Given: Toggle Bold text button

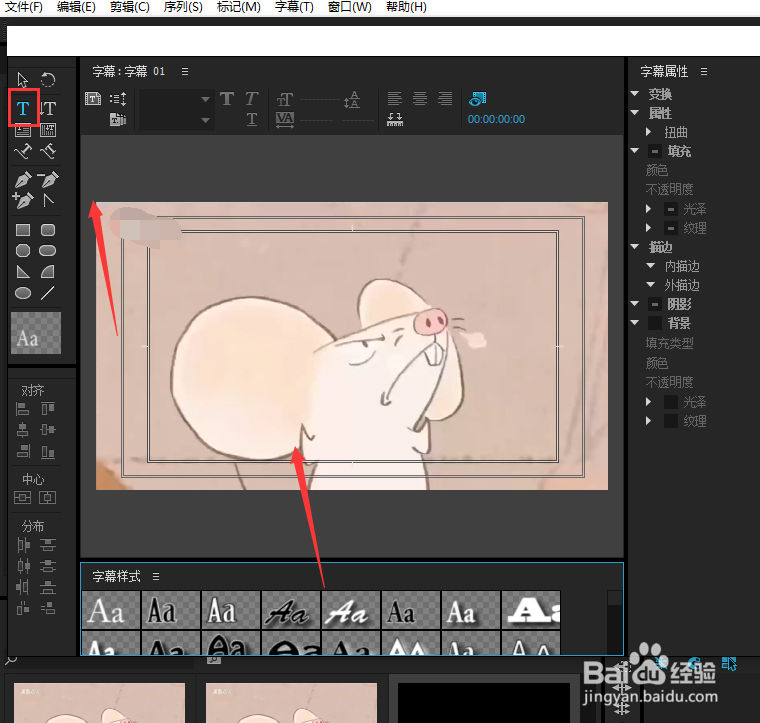Looking at the screenshot, I should click(x=227, y=99).
